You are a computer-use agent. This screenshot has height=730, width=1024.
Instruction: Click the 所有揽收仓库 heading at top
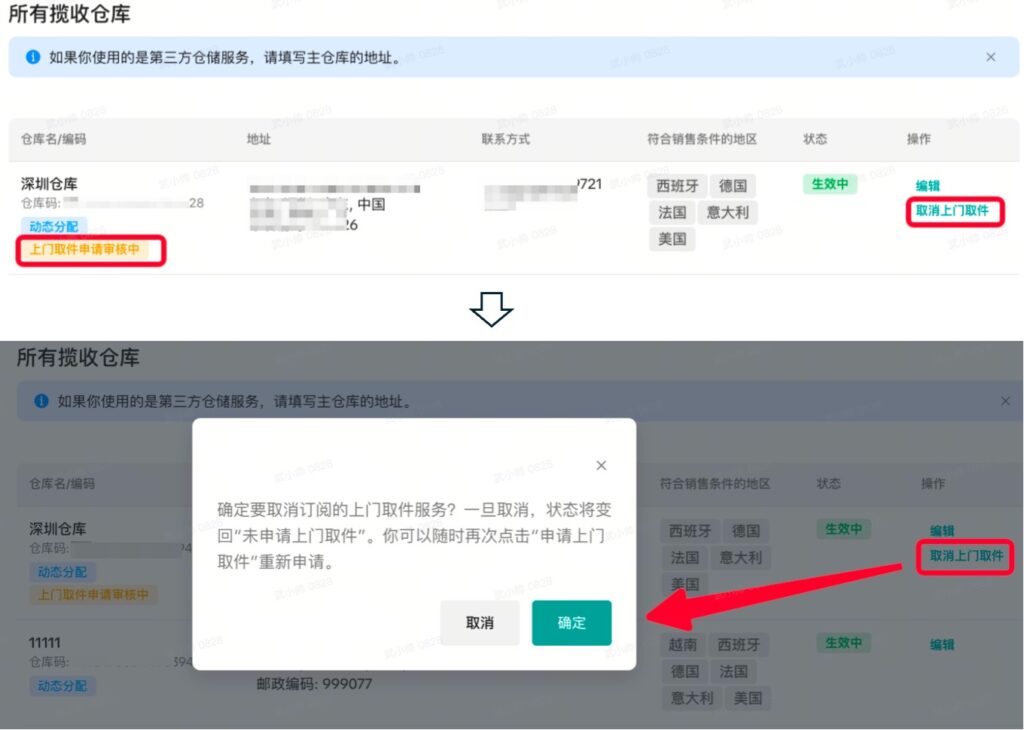coord(69,14)
